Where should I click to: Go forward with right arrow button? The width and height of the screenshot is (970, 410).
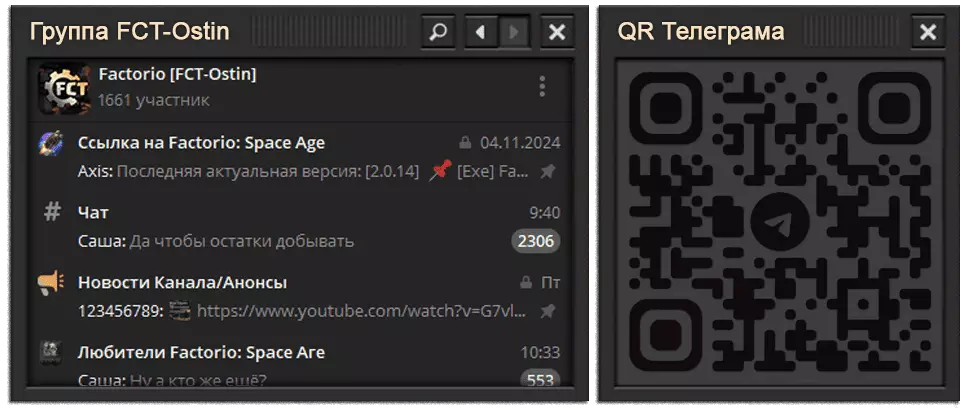click(513, 32)
